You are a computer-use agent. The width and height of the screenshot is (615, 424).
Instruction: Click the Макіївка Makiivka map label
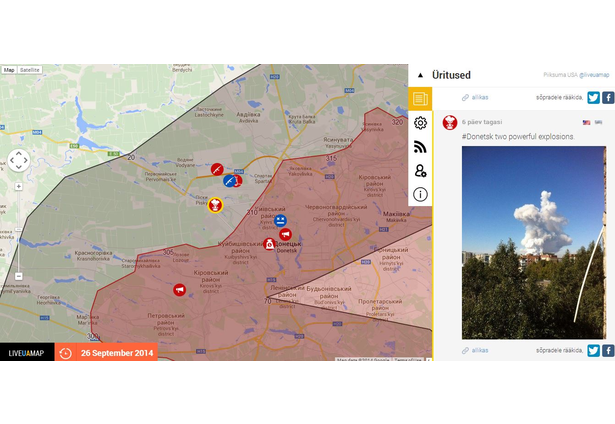tap(396, 217)
